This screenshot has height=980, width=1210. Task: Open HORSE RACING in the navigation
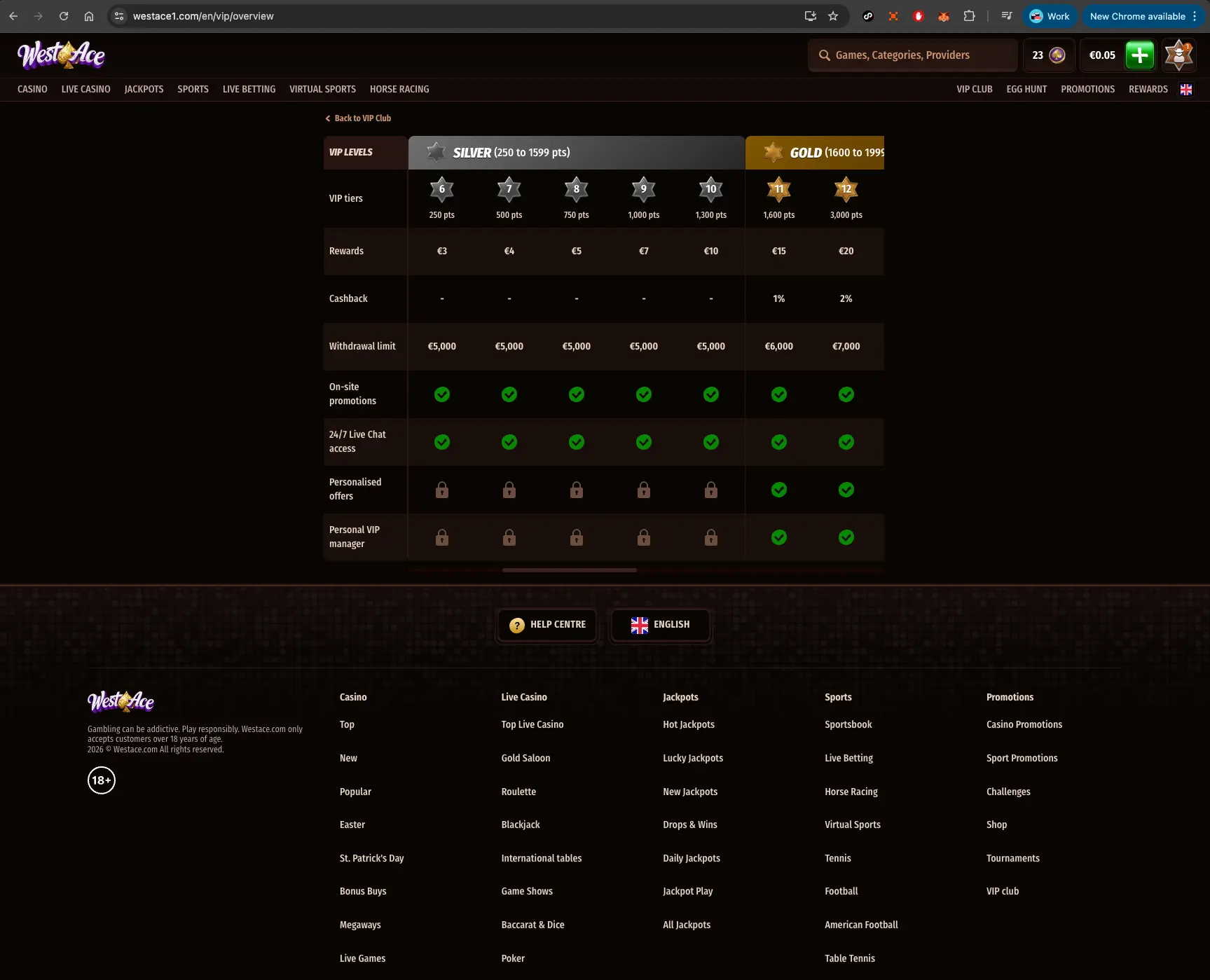tap(399, 89)
